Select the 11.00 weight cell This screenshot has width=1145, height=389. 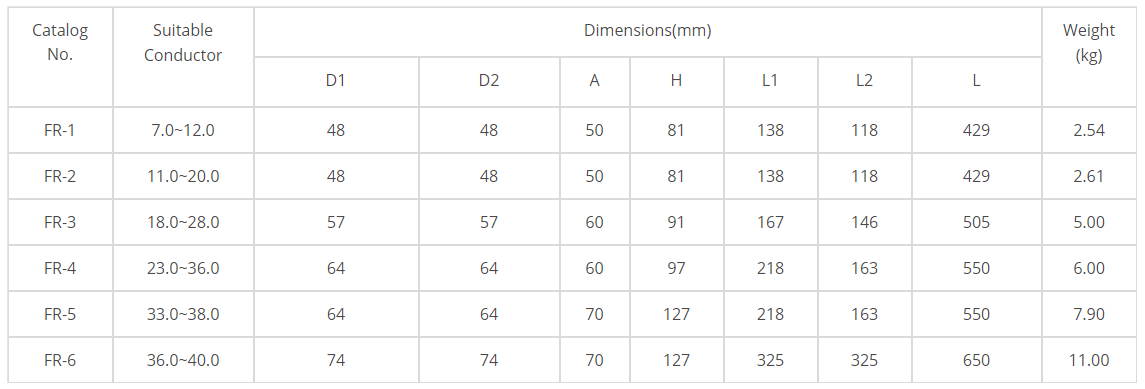pos(1089,361)
